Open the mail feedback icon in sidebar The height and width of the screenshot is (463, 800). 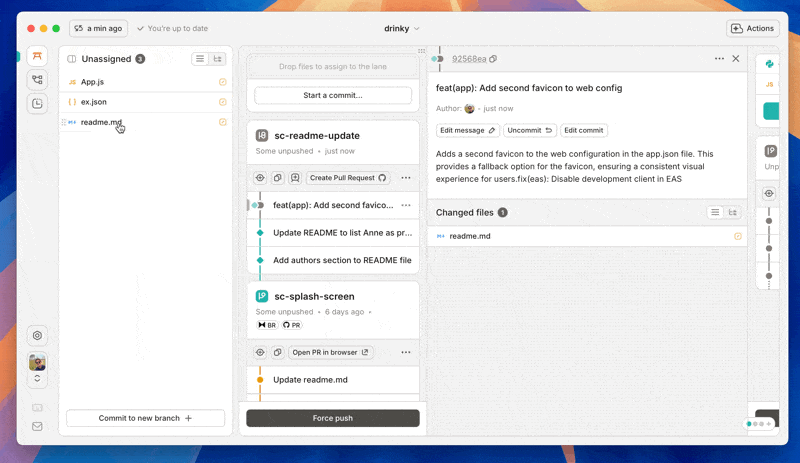(37, 426)
